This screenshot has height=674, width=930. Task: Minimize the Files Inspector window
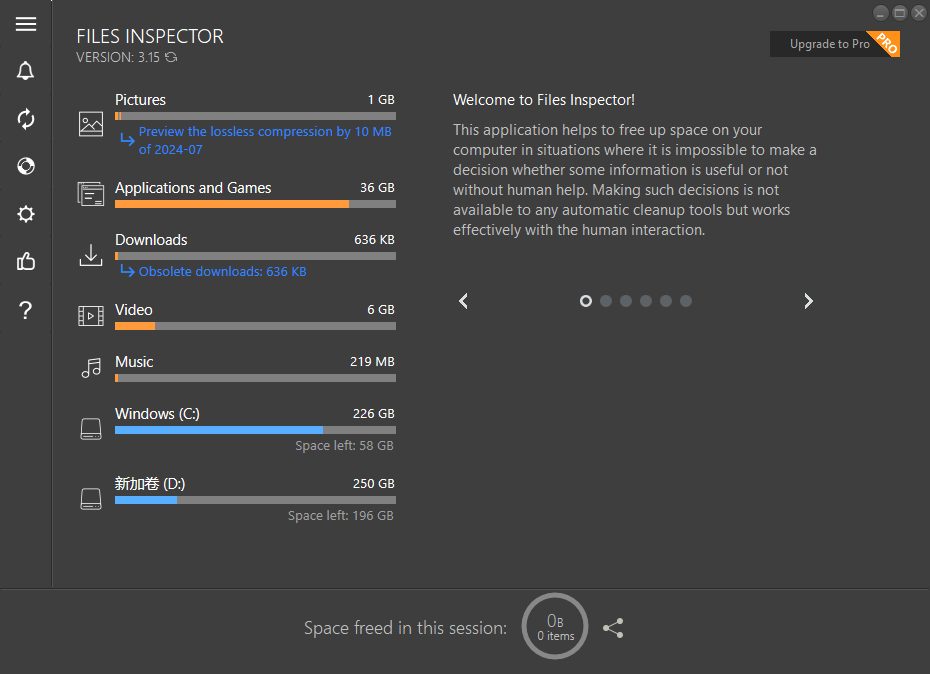(x=881, y=12)
